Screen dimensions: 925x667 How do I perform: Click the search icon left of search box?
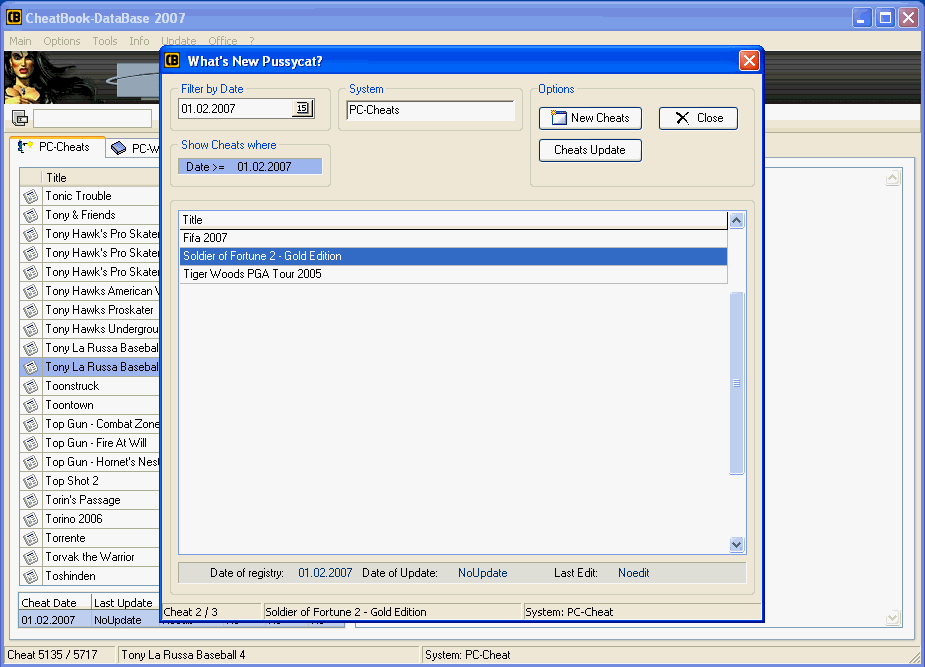20,119
